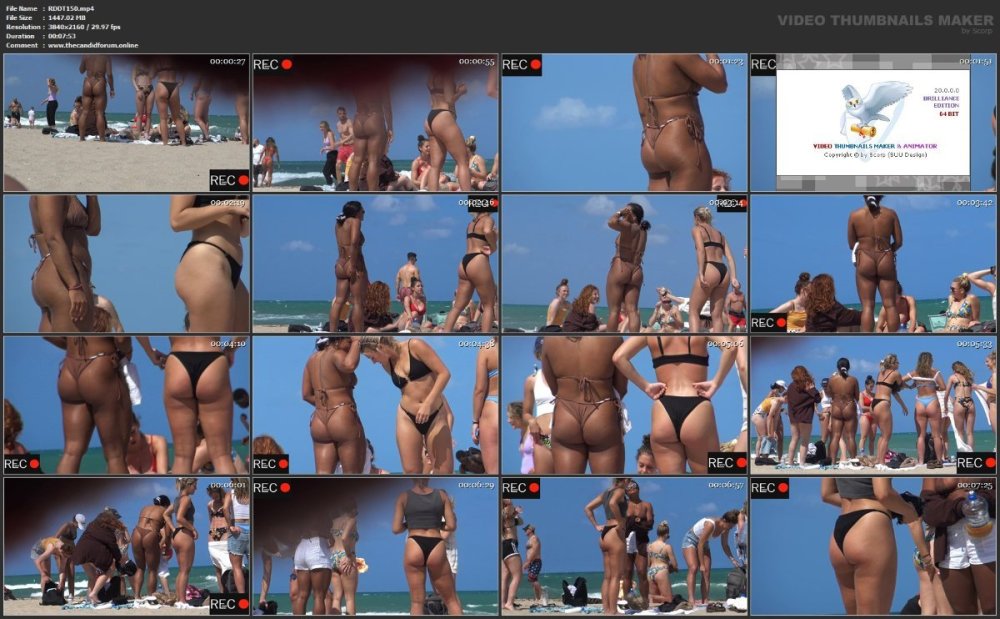Click the REC badge on the 00:00:27 frame
1000x619 pixels.
[229, 180]
